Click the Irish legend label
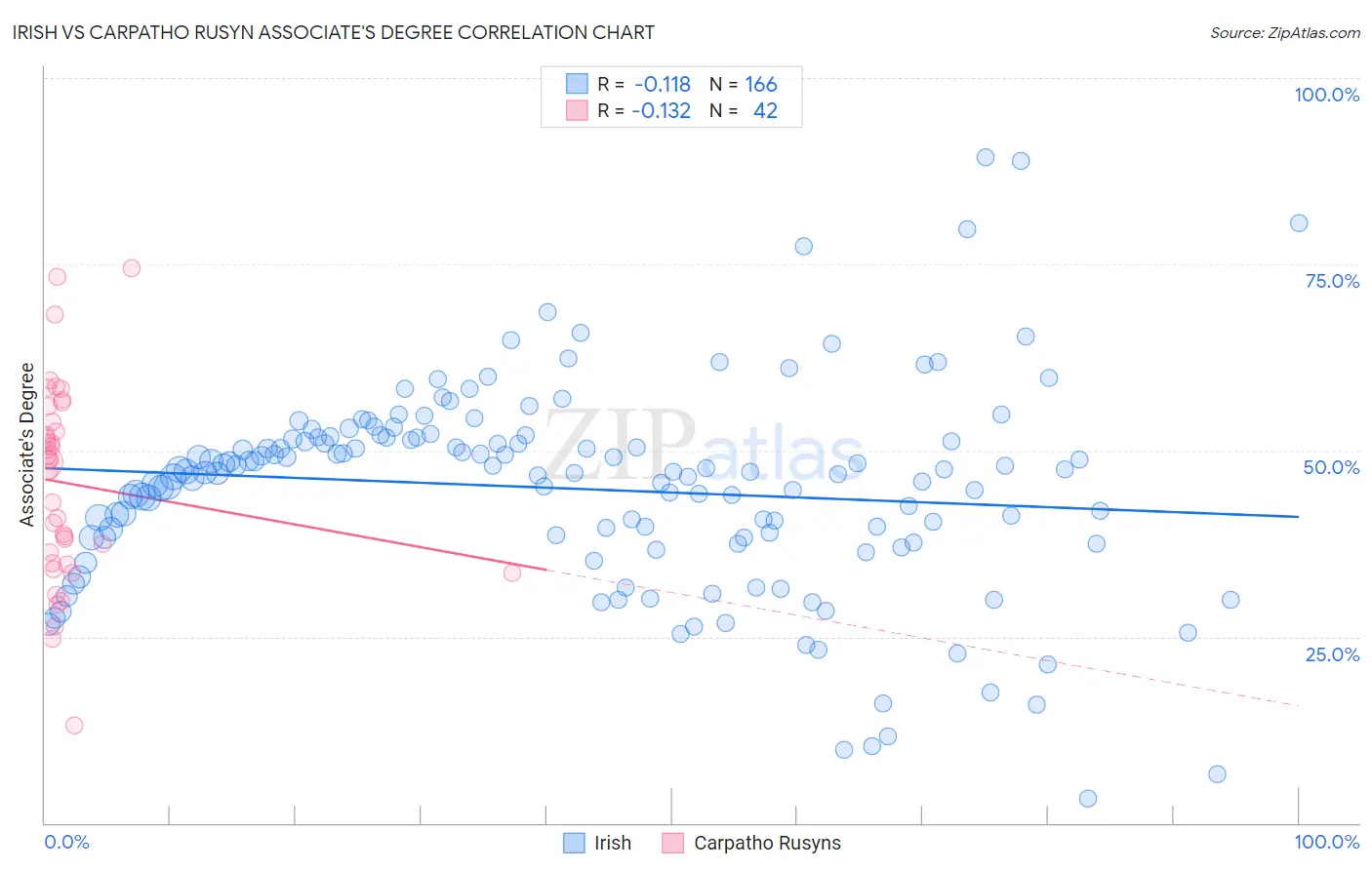The width and height of the screenshot is (1372, 870). [x=613, y=843]
